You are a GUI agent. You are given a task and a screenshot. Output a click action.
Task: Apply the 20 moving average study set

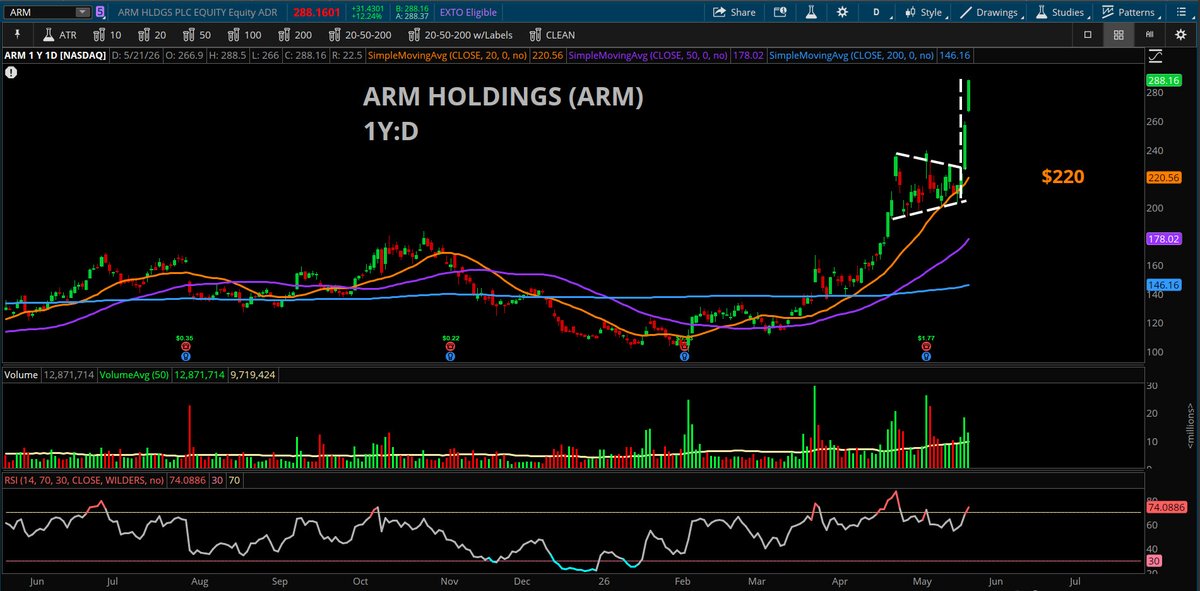(x=151, y=34)
